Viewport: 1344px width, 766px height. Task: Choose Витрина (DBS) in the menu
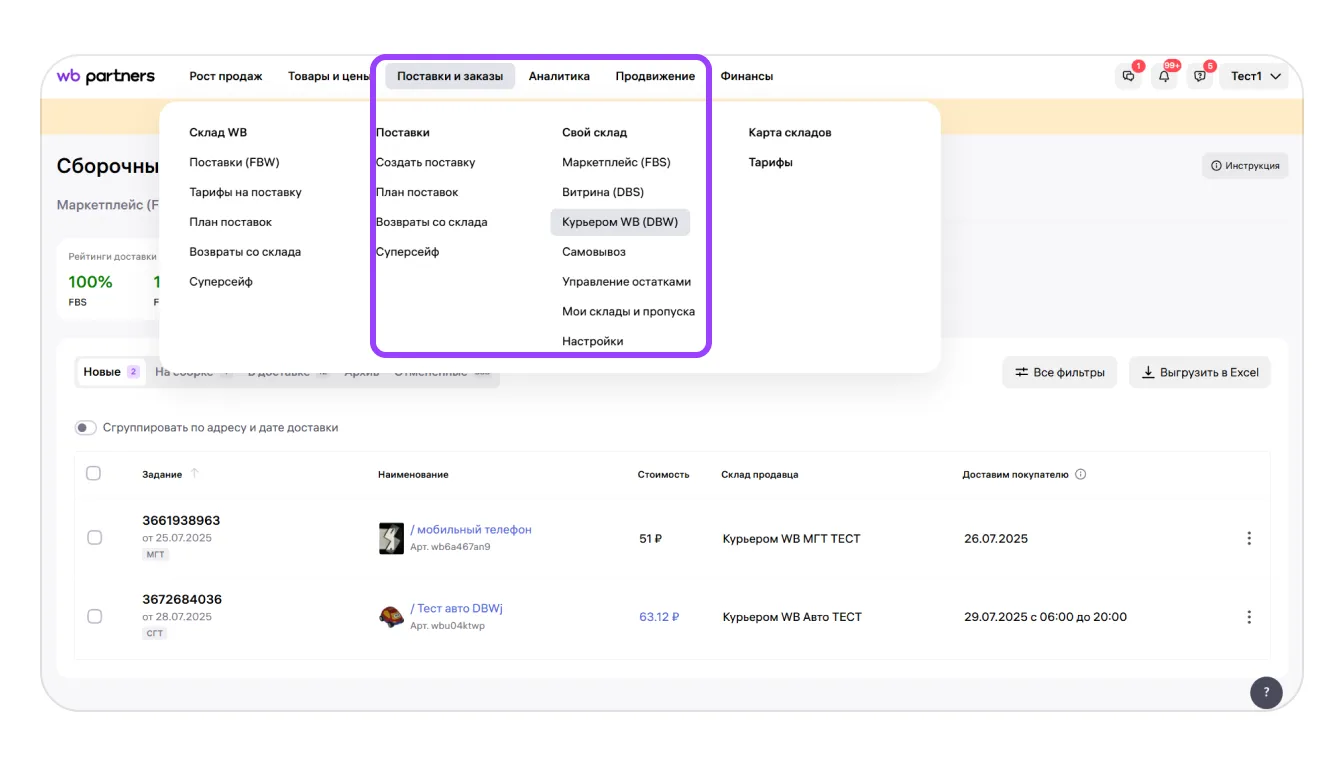click(603, 192)
